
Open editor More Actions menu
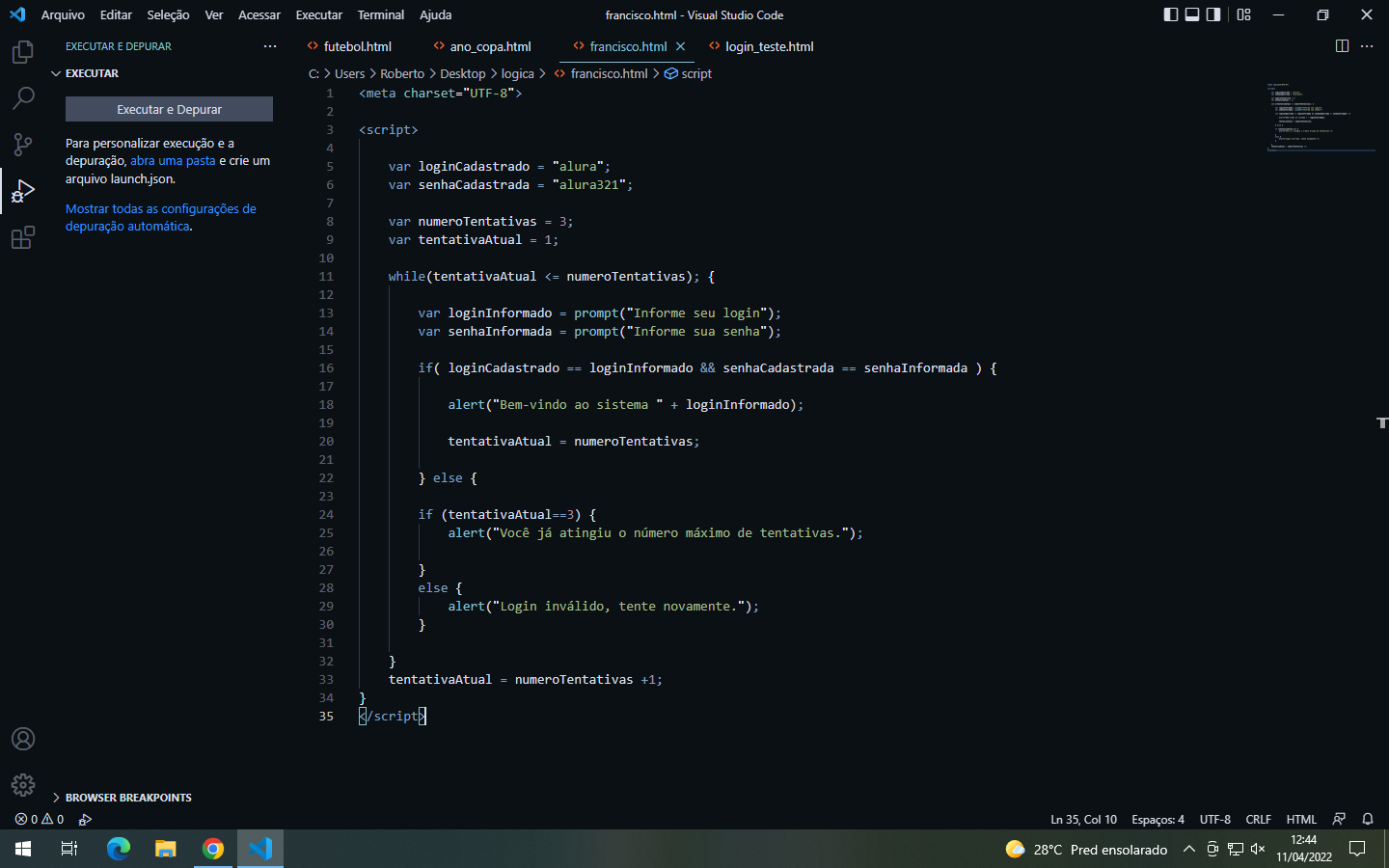[x=1367, y=46]
